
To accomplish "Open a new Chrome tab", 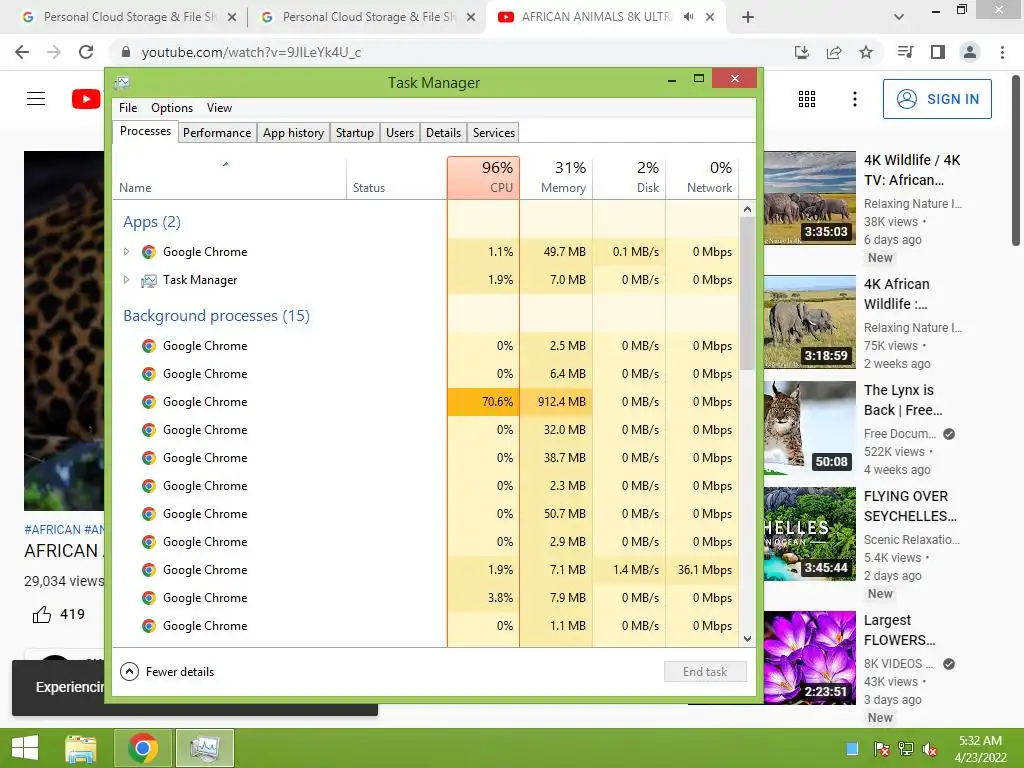I will tap(748, 17).
